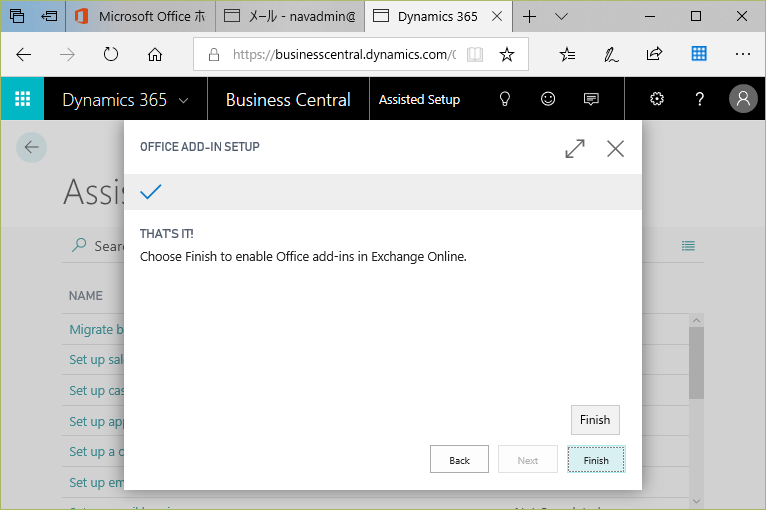
Task: Close the Office Add-in Setup dialog
Action: (x=616, y=149)
